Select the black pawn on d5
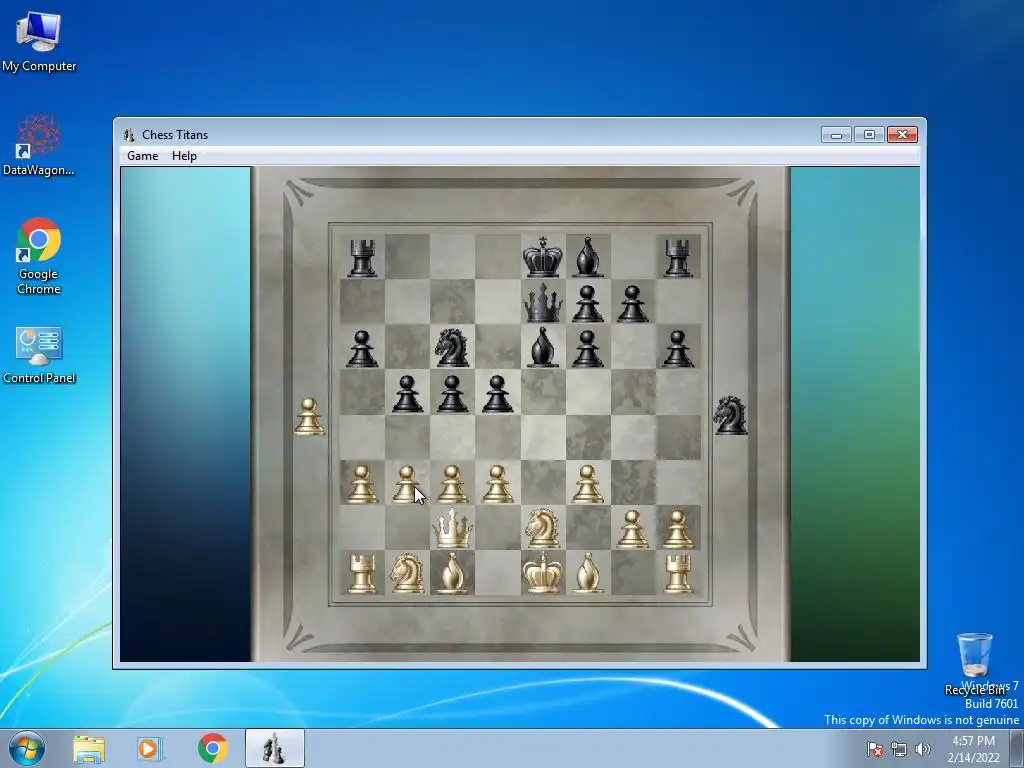 [x=498, y=394]
